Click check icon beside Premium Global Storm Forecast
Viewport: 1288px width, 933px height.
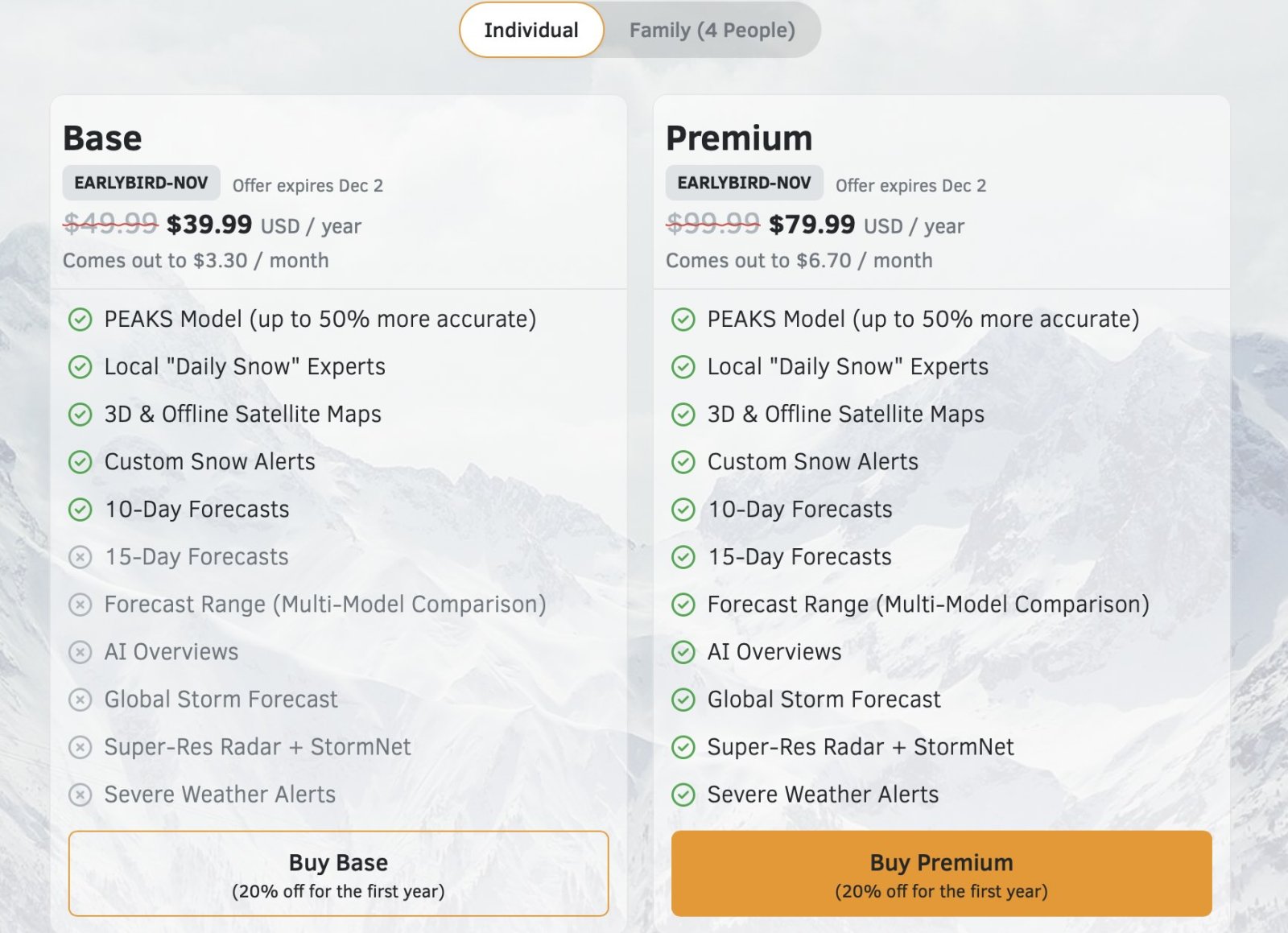(683, 700)
